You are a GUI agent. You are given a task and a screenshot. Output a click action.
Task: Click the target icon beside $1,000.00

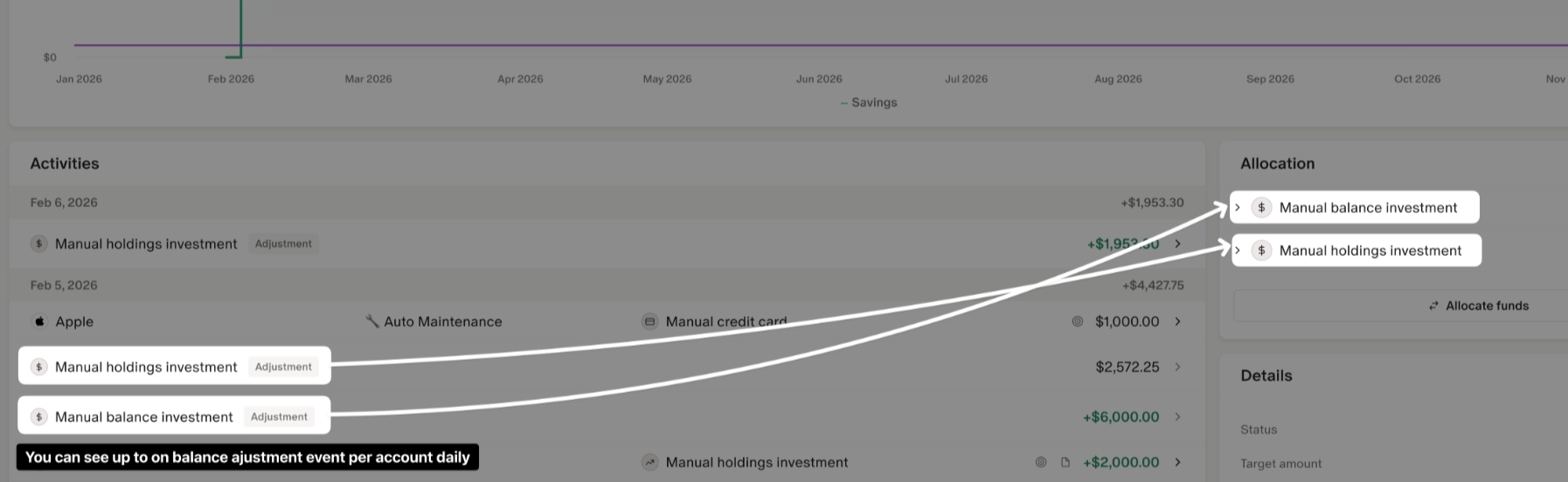(x=1078, y=321)
